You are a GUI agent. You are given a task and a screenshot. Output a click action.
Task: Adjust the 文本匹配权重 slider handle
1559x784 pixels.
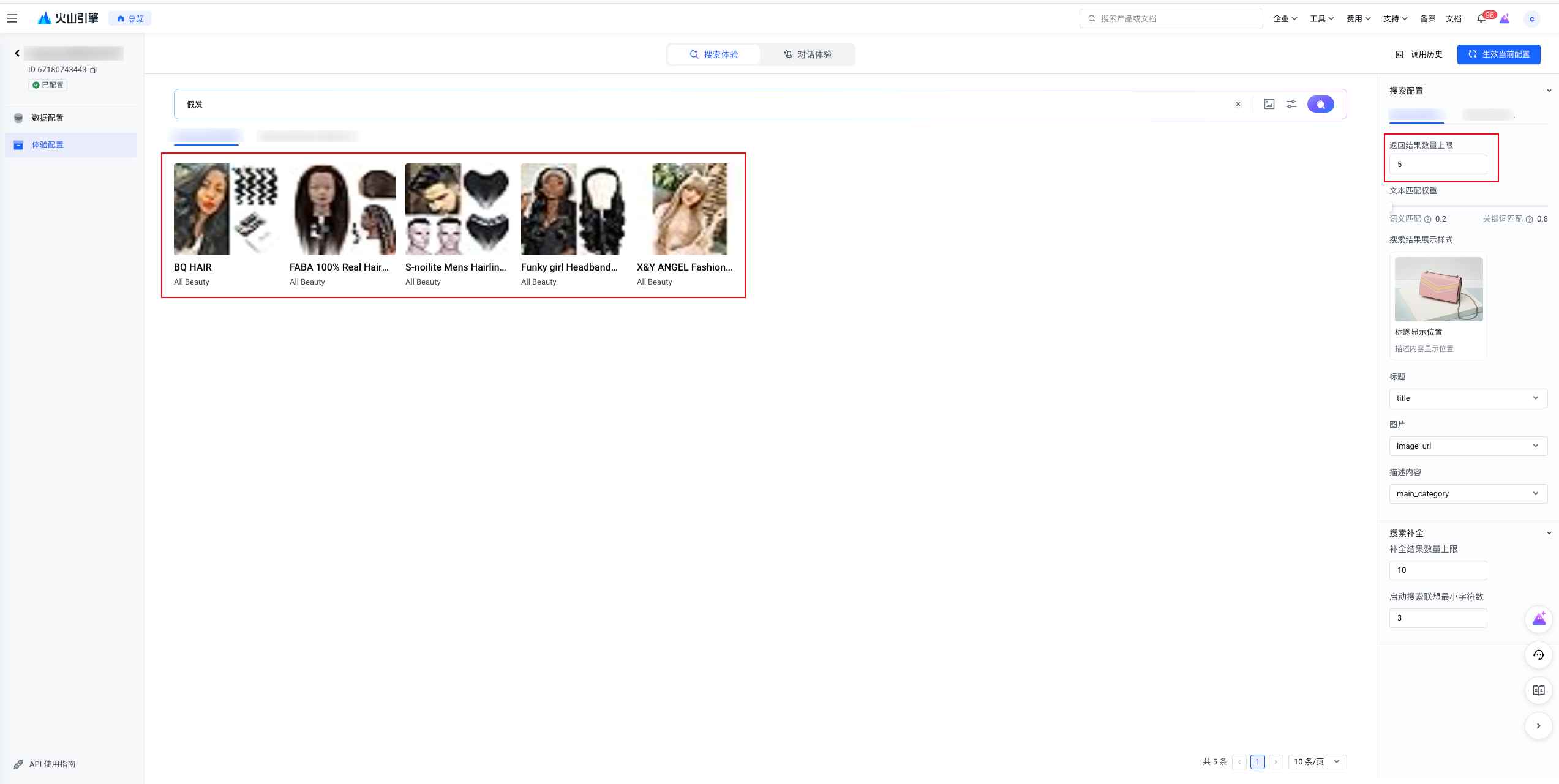tap(1391, 206)
